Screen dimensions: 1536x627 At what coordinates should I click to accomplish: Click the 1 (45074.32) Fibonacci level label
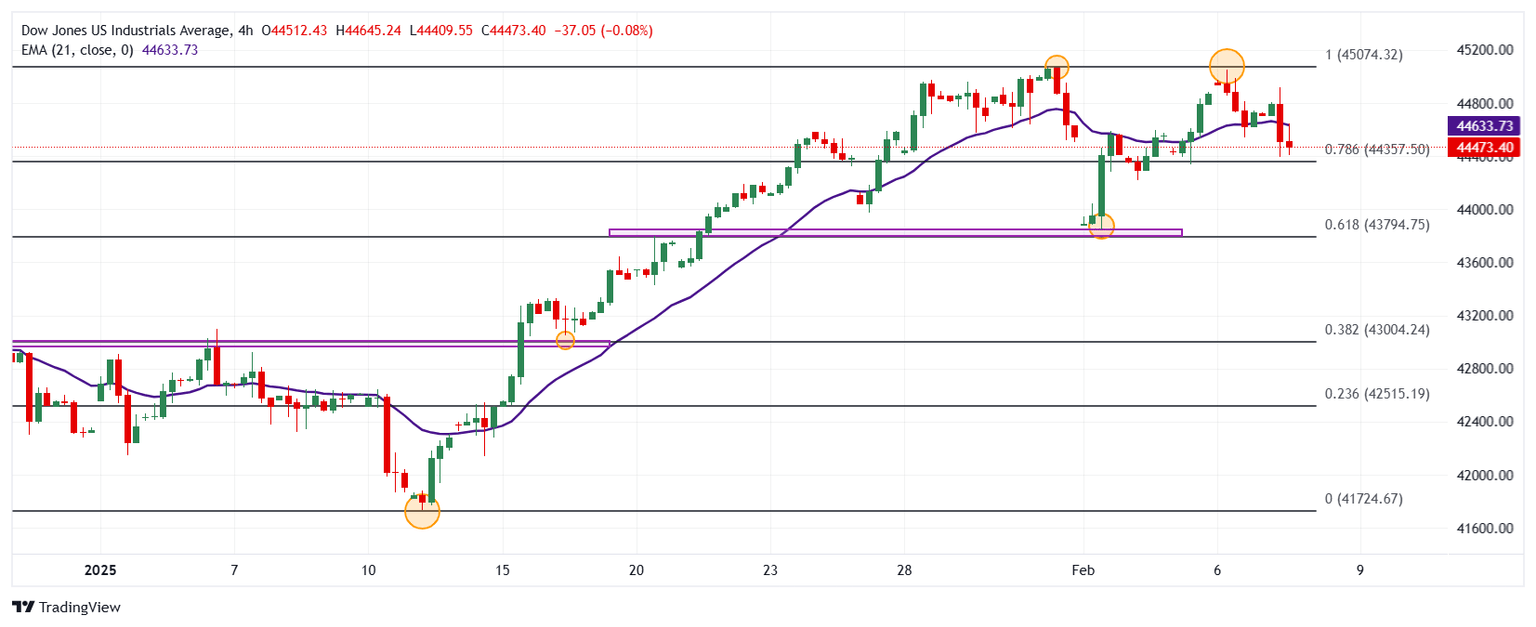click(1363, 55)
